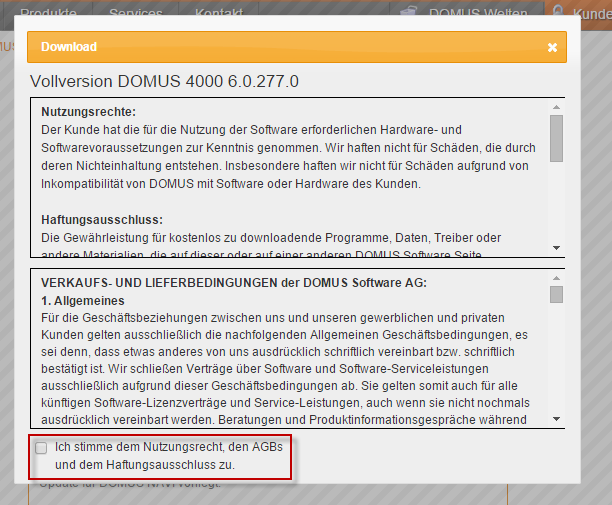Open the DOMUS Welten menu item
The width and height of the screenshot is (612, 505).
tap(478, 14)
